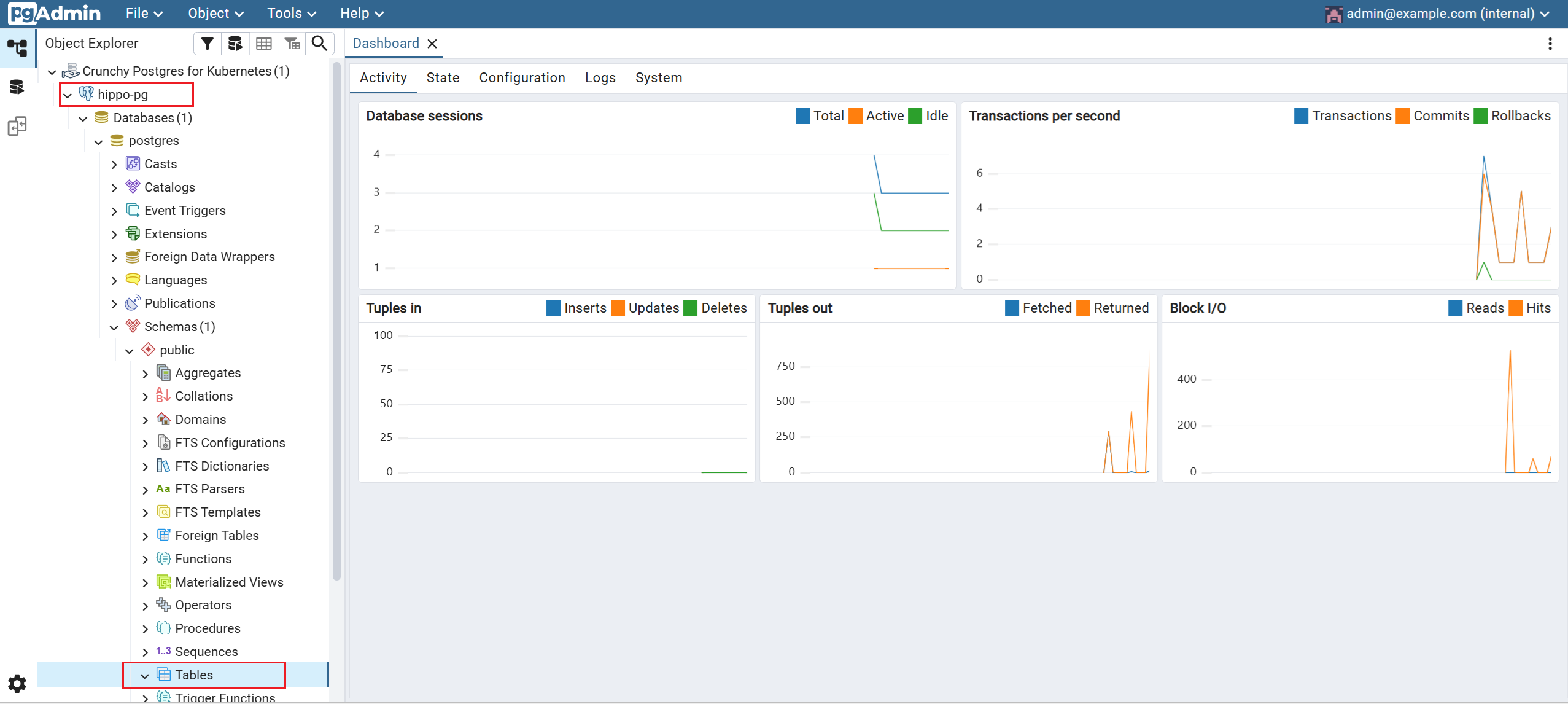Close the Dashboard tab
Screen dimensions: 1568x704
tap(432, 44)
